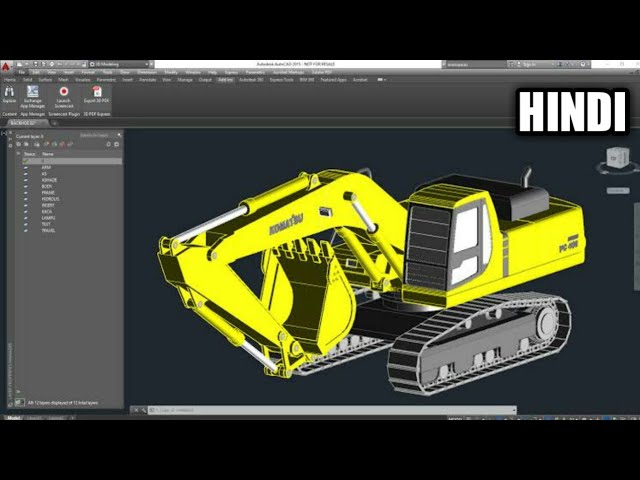Close the layer properties palette
The height and width of the screenshot is (480, 640).
point(10,133)
